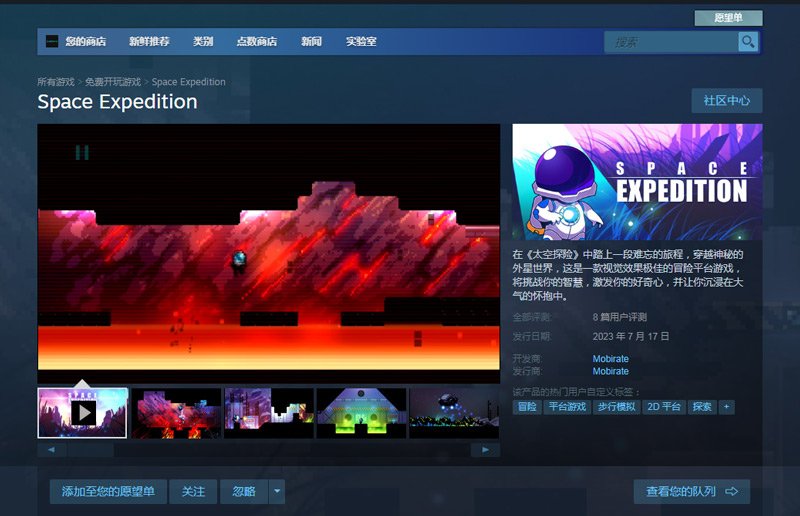Open 所有游戏 breadcrumb link
800x516 pixels.
pyautogui.click(x=56, y=82)
